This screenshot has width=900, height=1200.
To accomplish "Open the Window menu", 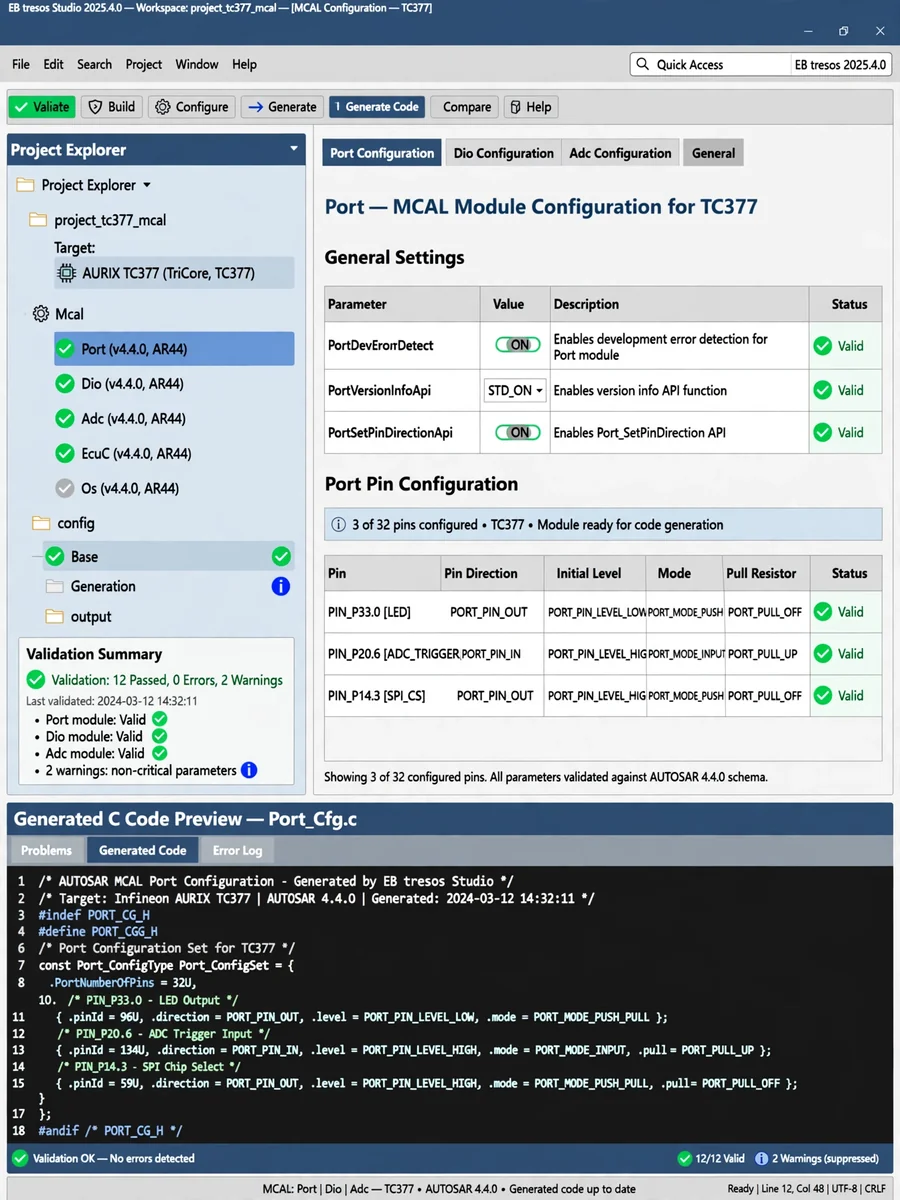I will pyautogui.click(x=197, y=64).
